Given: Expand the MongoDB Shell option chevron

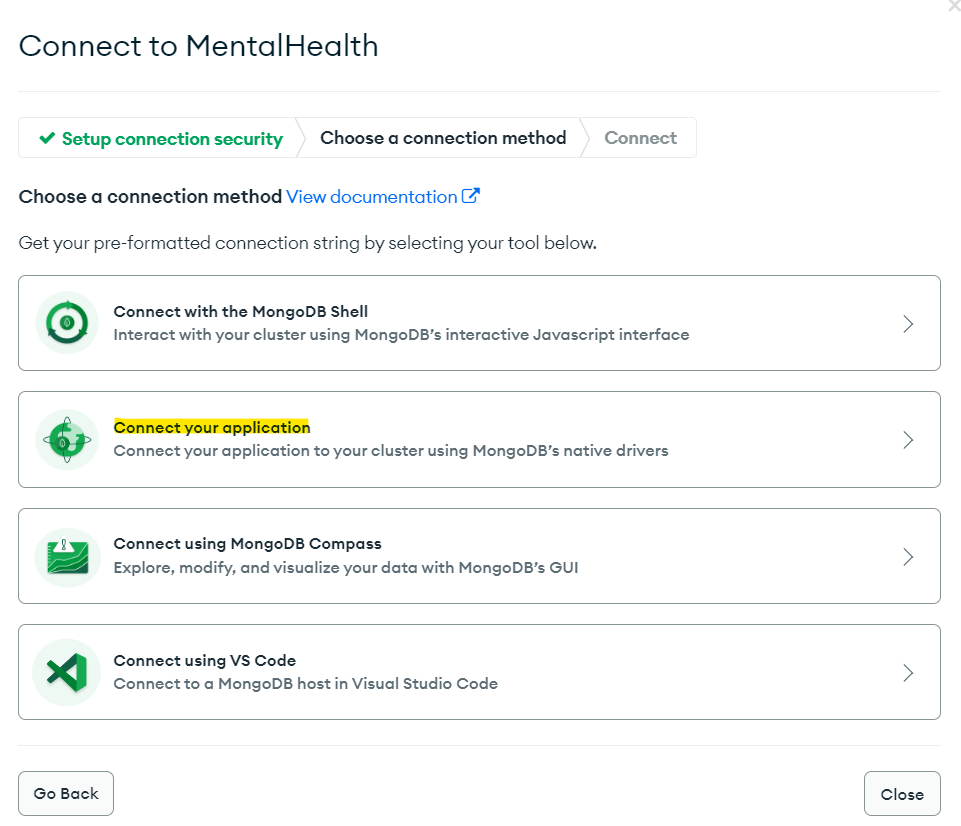Looking at the screenshot, I should pyautogui.click(x=908, y=322).
